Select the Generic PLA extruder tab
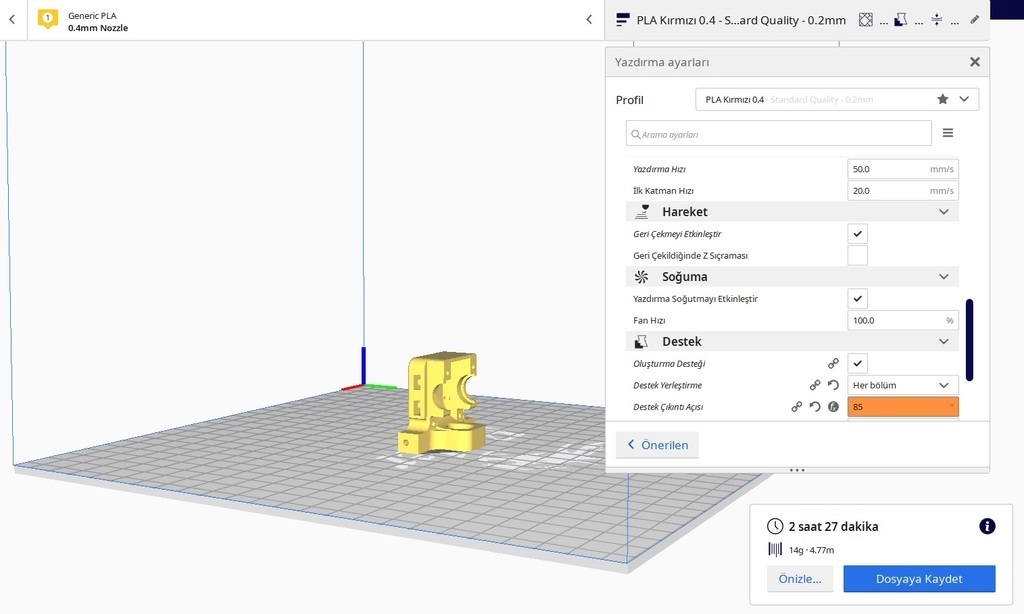Screen dimensions: 1024x614 coord(100,19)
